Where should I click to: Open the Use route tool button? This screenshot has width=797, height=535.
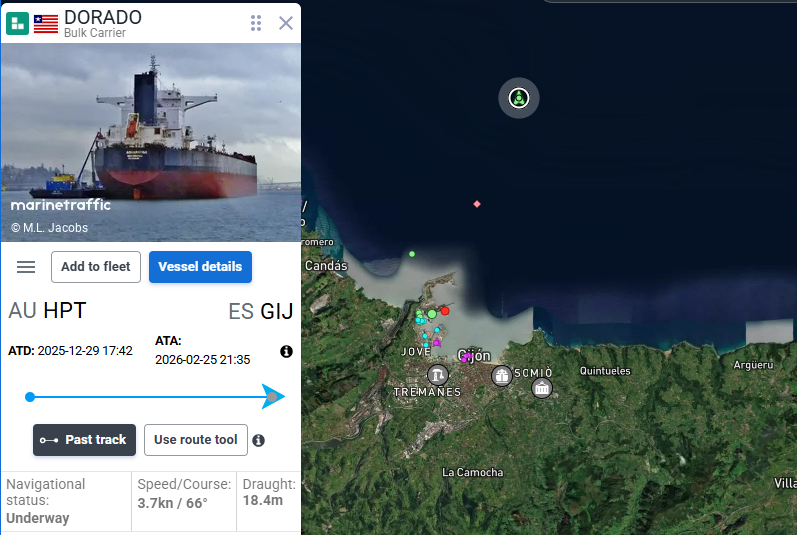tap(196, 440)
